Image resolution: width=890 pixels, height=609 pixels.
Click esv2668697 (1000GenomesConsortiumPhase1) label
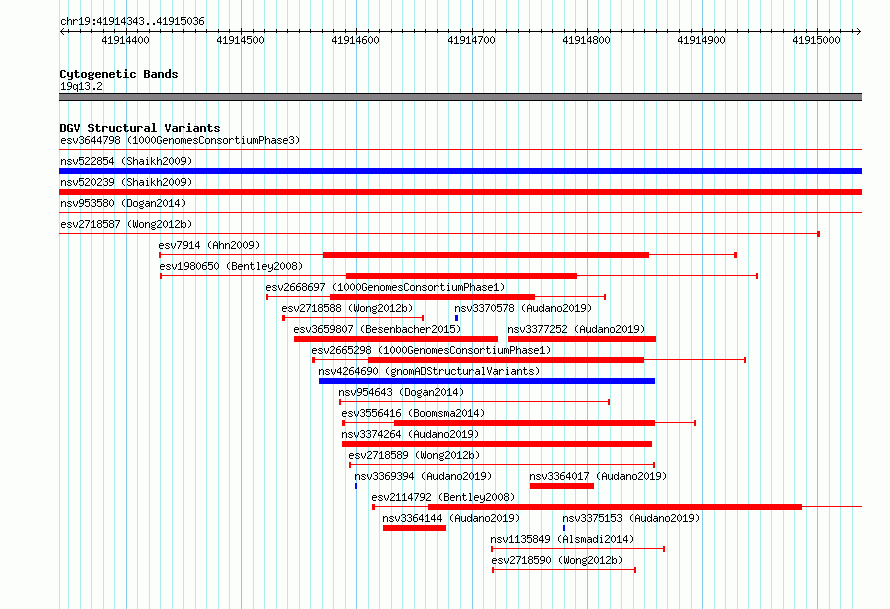tap(385, 287)
